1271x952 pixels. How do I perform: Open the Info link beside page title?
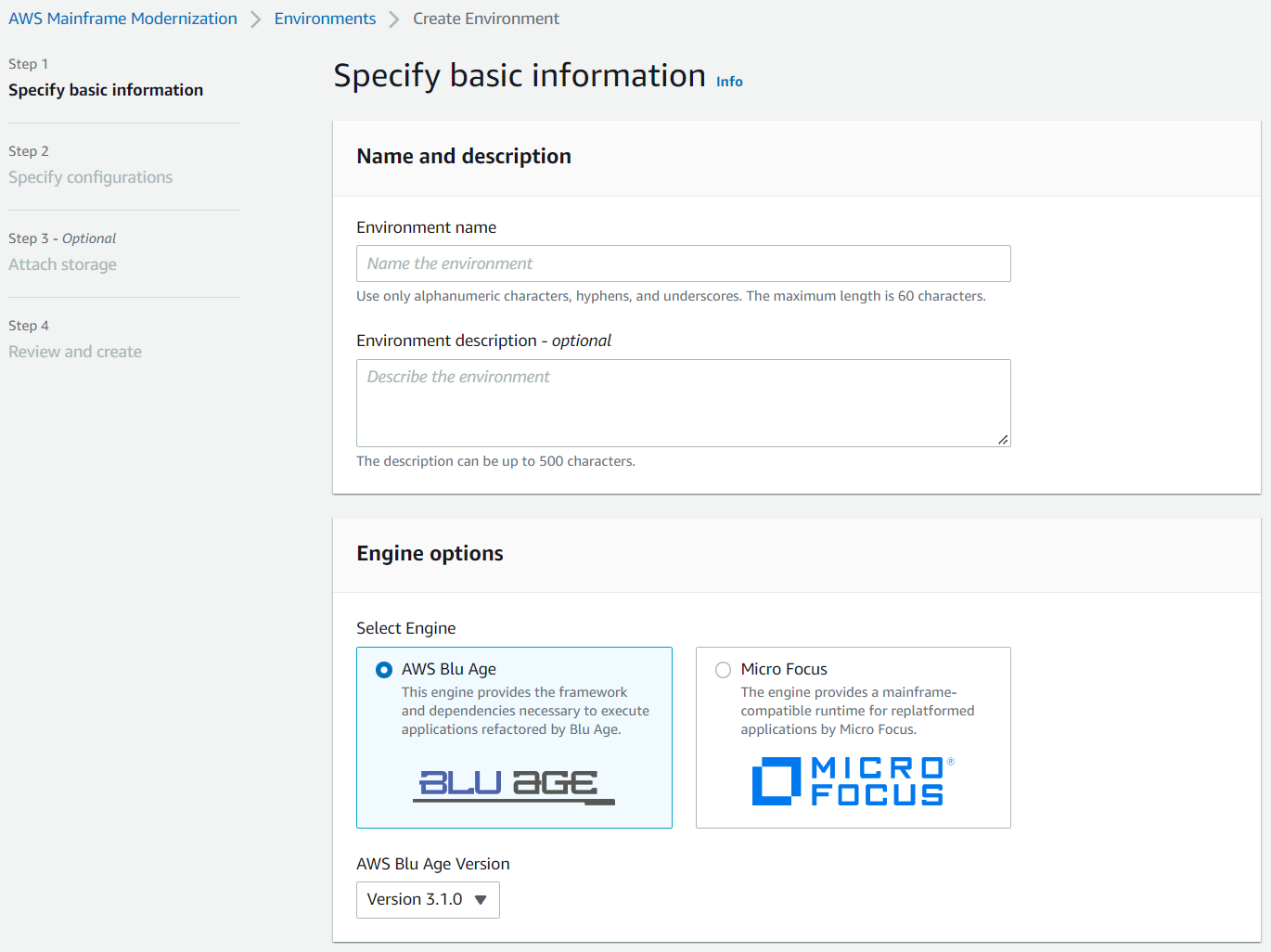(x=729, y=82)
